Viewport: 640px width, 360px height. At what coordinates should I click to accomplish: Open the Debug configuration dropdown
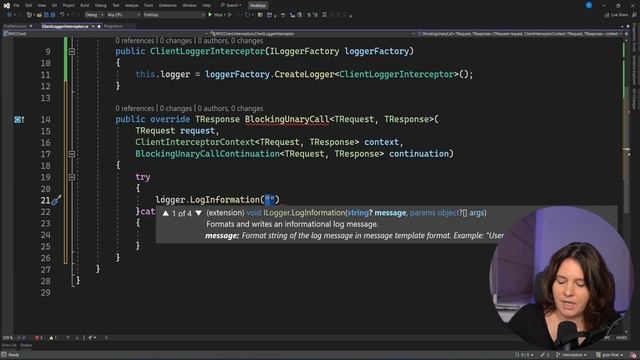pyautogui.click(x=94, y=15)
